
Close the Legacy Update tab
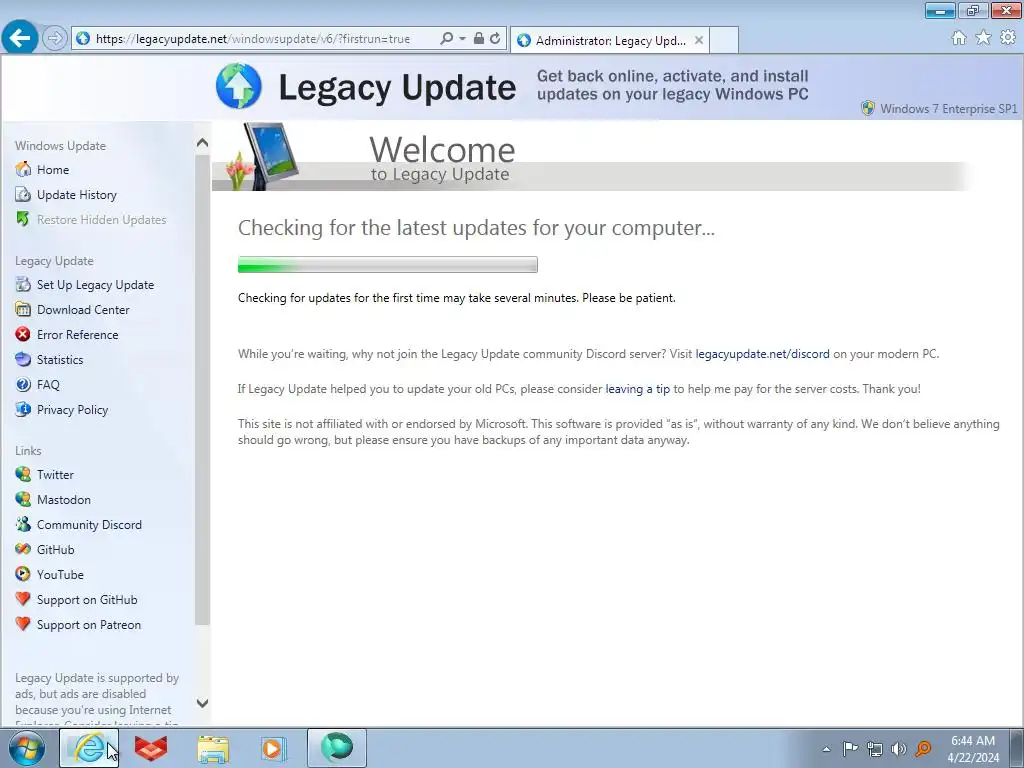699,40
